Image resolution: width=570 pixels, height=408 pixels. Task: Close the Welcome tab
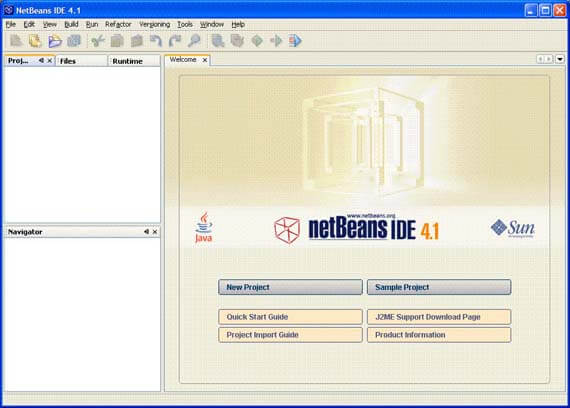(205, 60)
